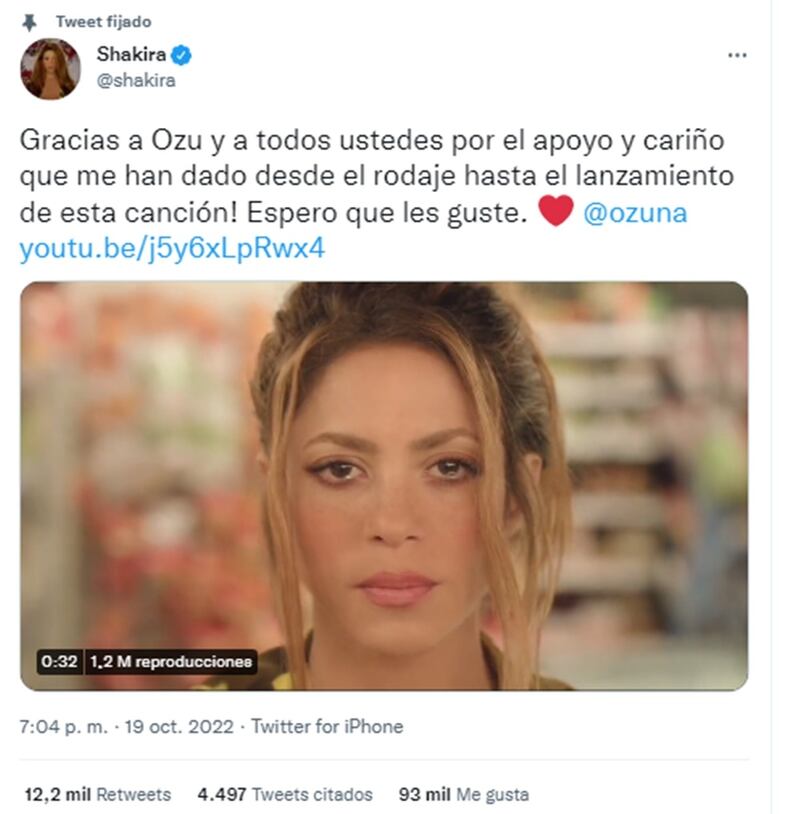View the 93 mil Me gusta list
The width and height of the screenshot is (800, 814).
tap(464, 795)
